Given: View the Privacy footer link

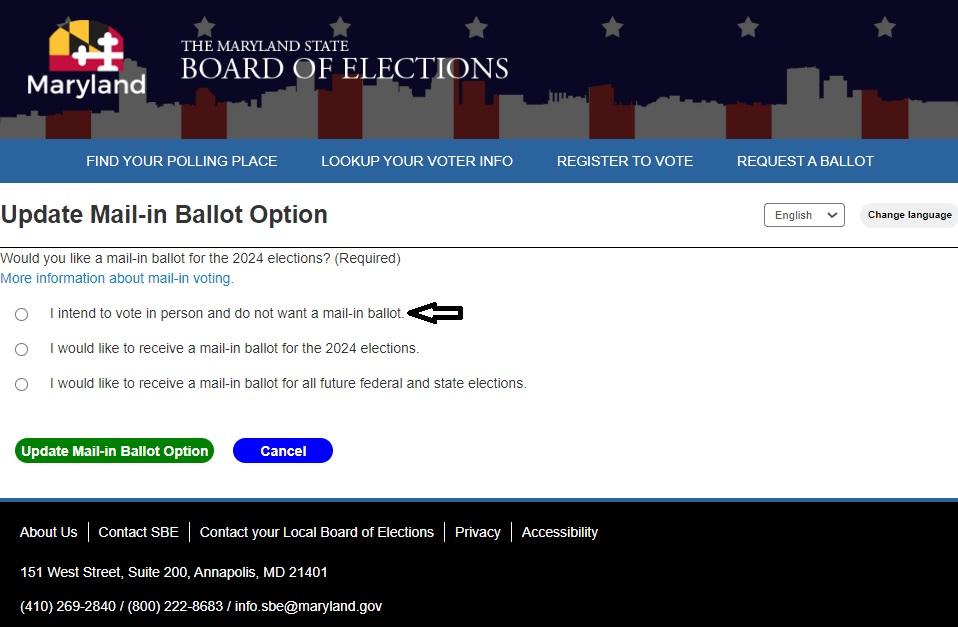Looking at the screenshot, I should tap(478, 532).
